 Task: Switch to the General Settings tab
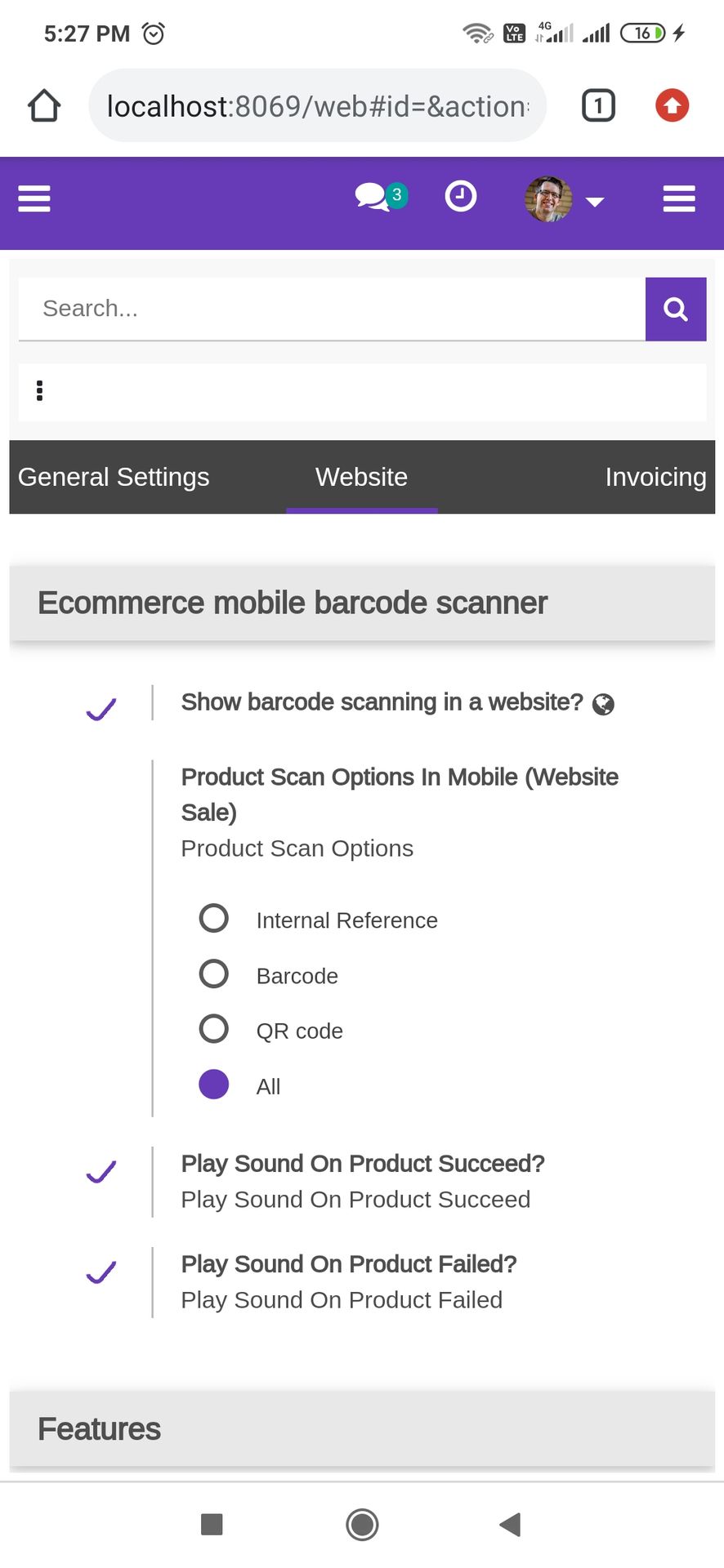pos(114,477)
